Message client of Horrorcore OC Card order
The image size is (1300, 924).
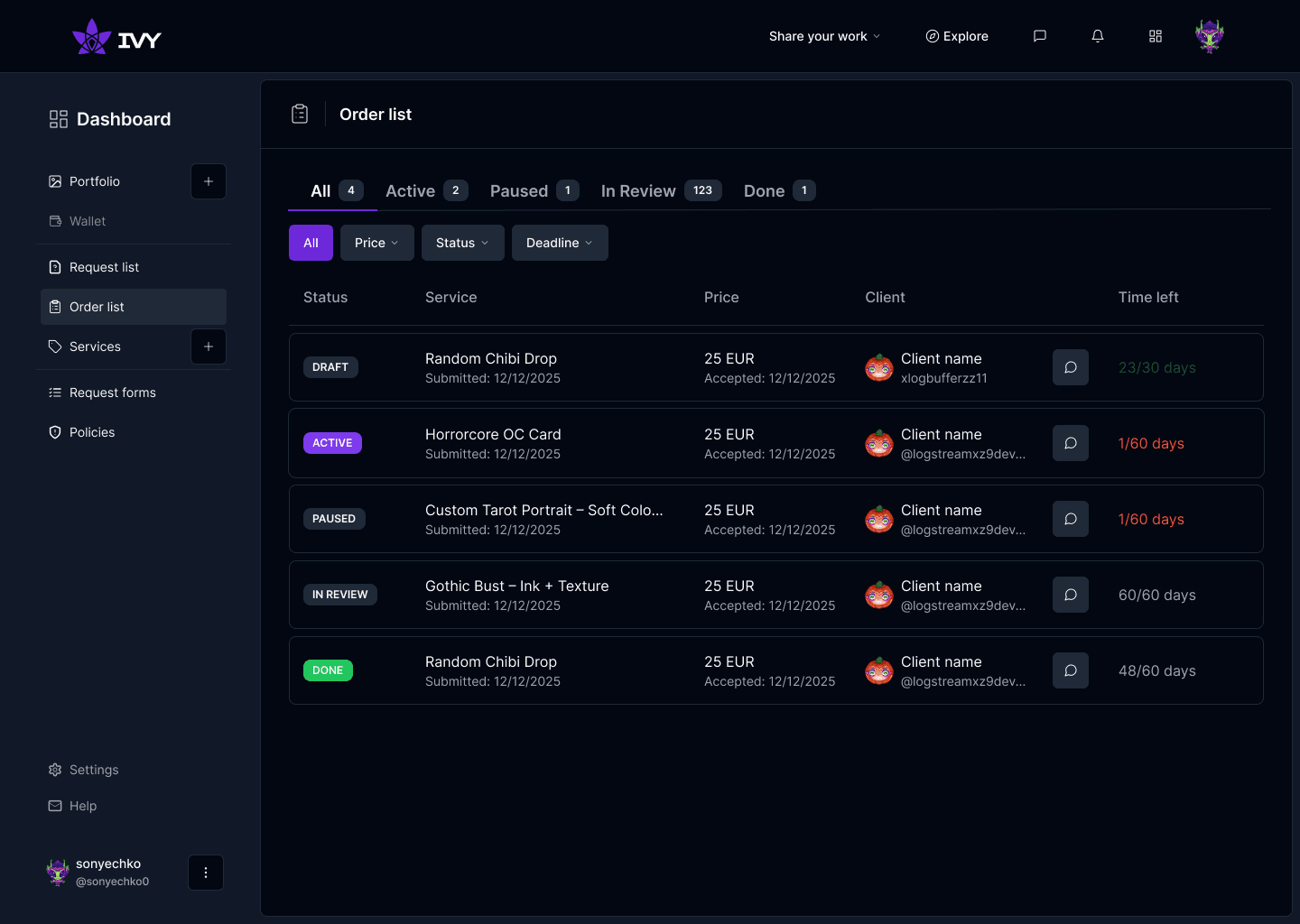coord(1071,443)
